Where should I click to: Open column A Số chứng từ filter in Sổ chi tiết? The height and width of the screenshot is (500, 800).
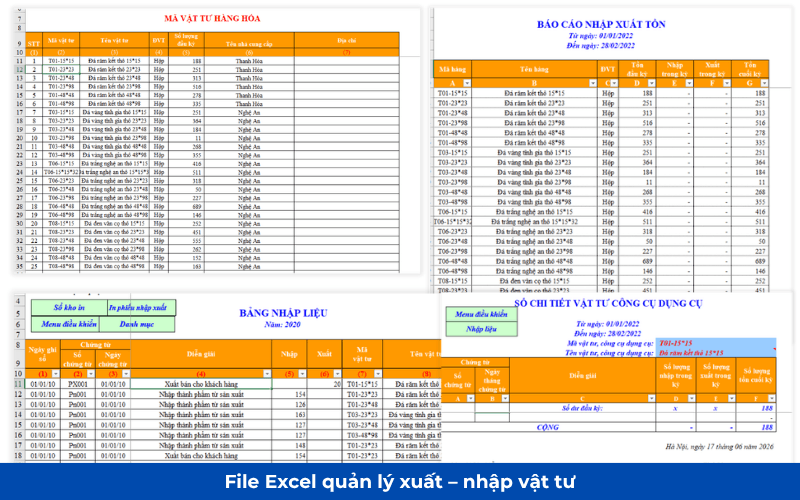[470, 398]
